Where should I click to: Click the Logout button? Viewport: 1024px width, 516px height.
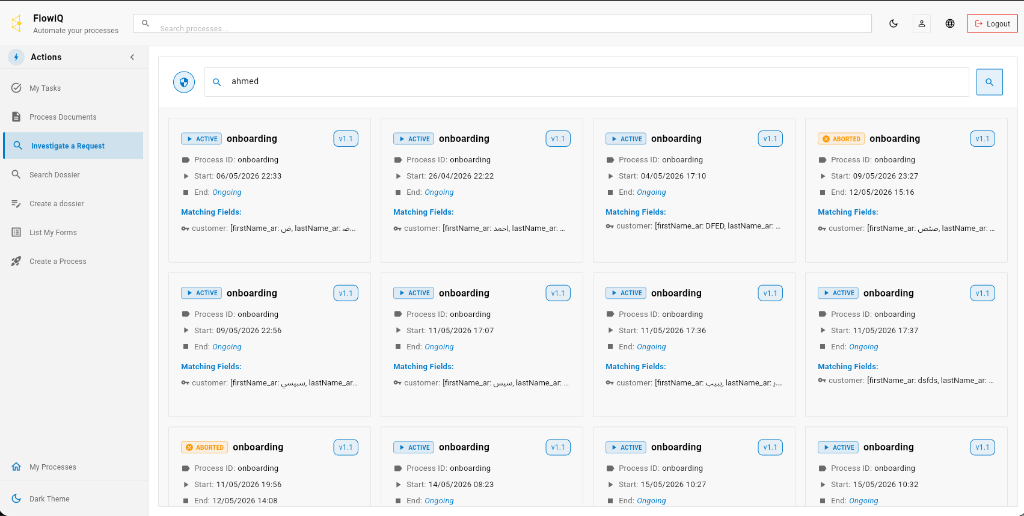click(x=992, y=24)
